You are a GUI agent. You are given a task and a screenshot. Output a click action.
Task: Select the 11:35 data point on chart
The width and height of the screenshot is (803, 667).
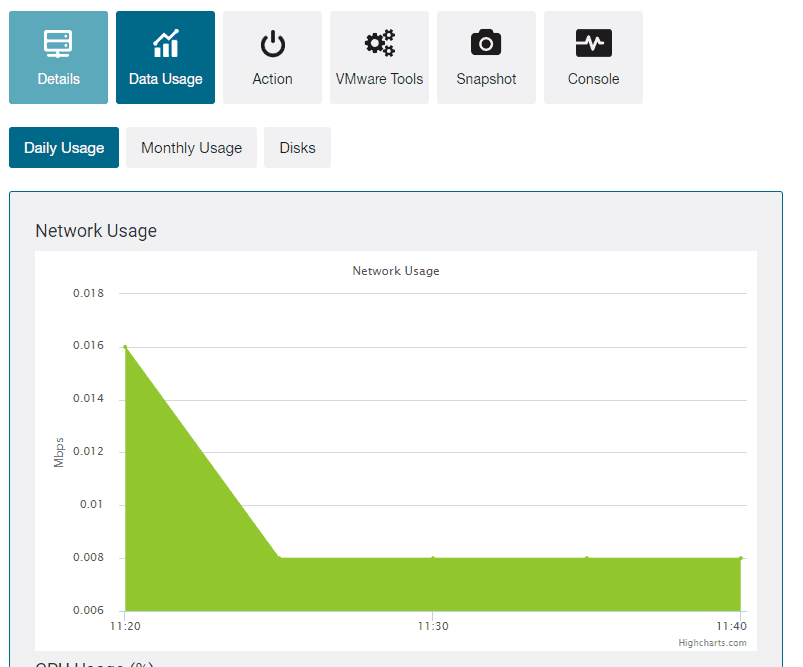point(587,558)
